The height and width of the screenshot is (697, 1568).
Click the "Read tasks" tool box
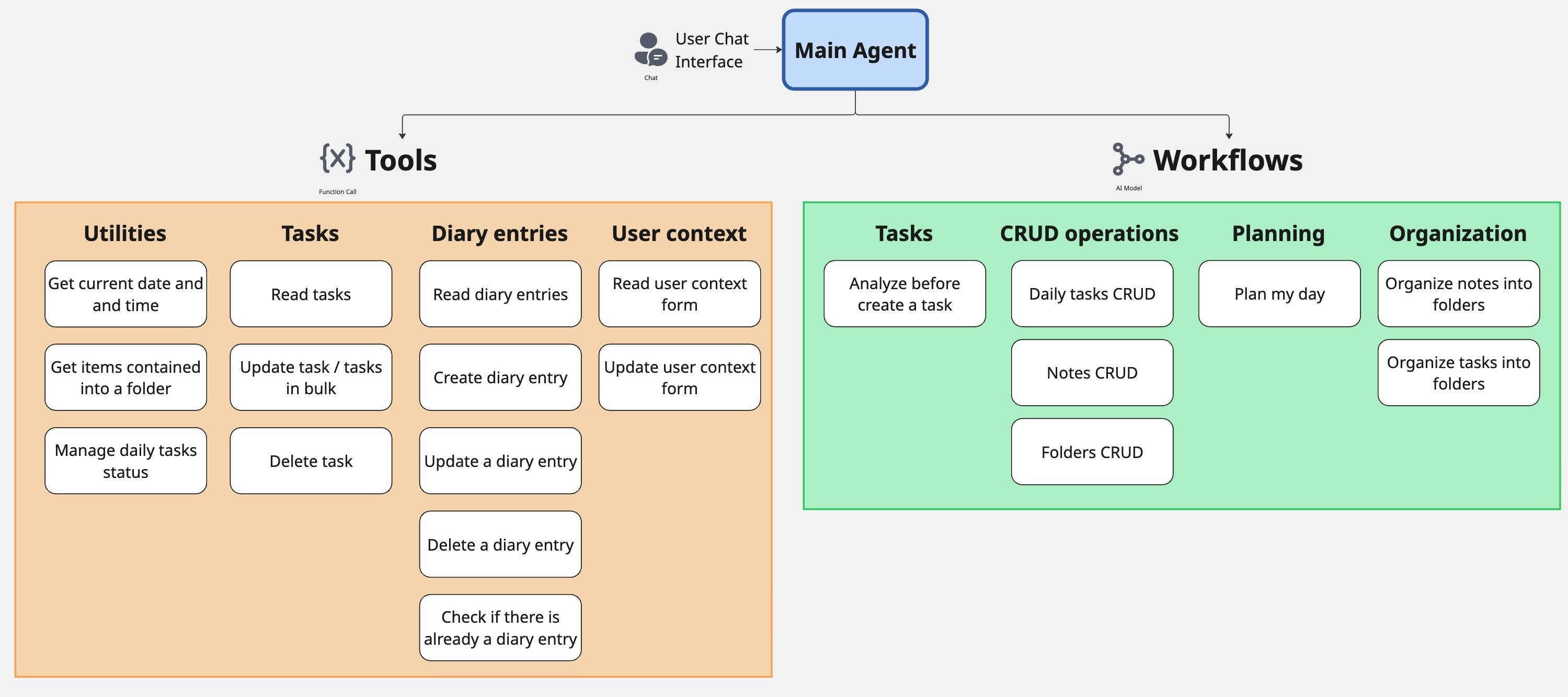[x=311, y=294]
